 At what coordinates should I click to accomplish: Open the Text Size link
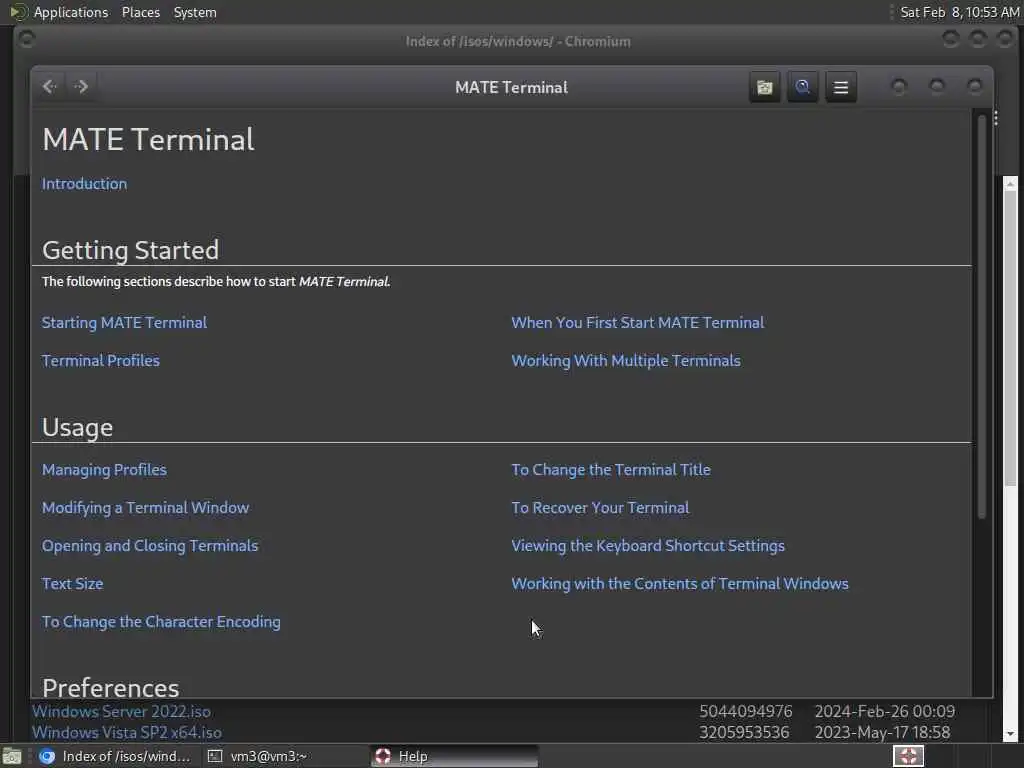pyautogui.click(x=72, y=583)
